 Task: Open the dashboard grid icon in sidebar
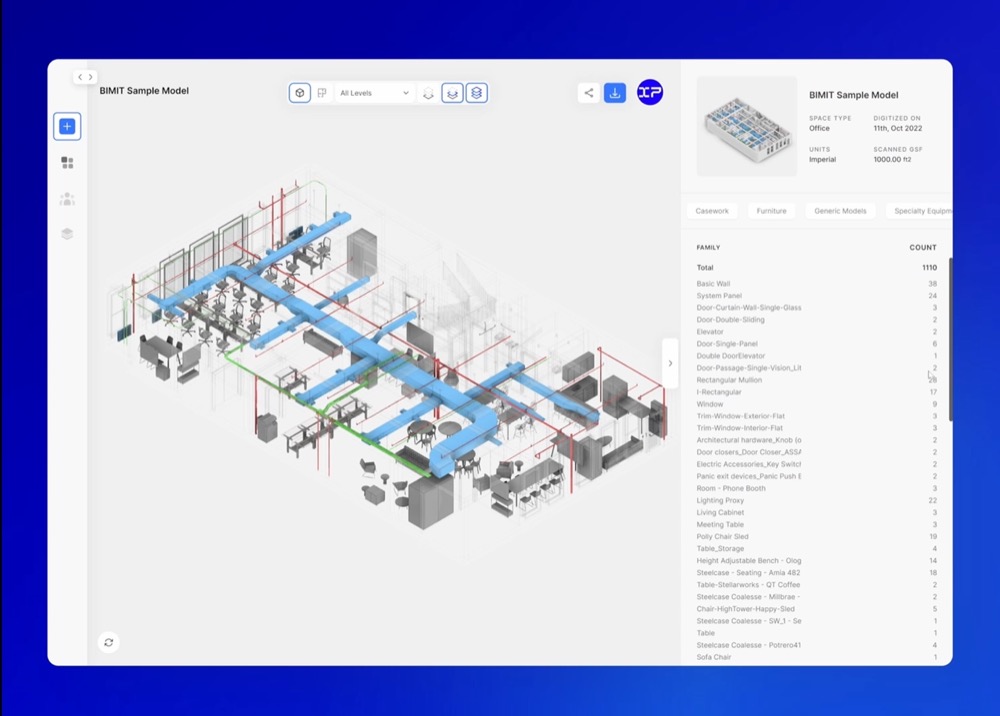pyautogui.click(x=67, y=163)
